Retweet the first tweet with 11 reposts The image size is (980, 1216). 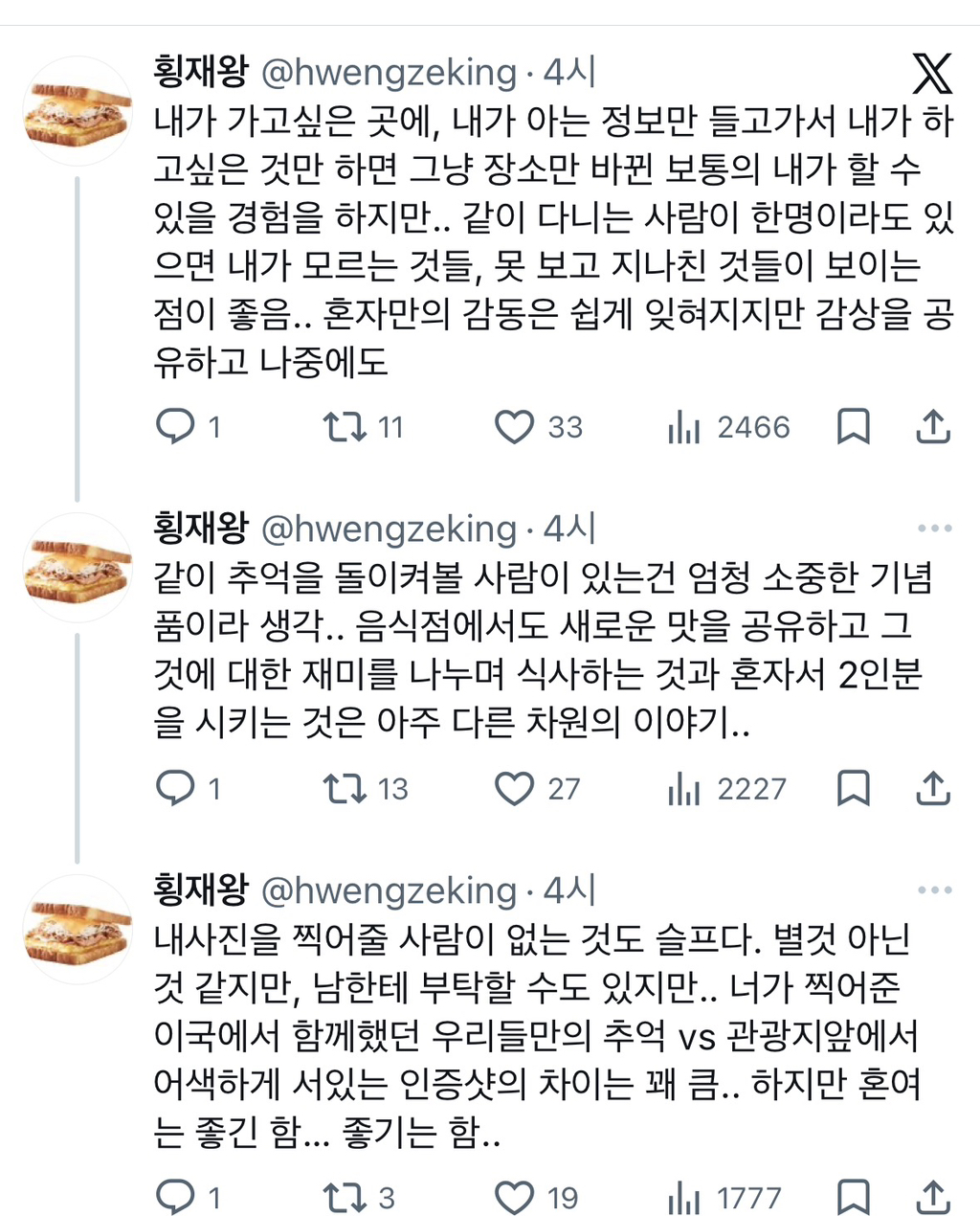click(344, 427)
